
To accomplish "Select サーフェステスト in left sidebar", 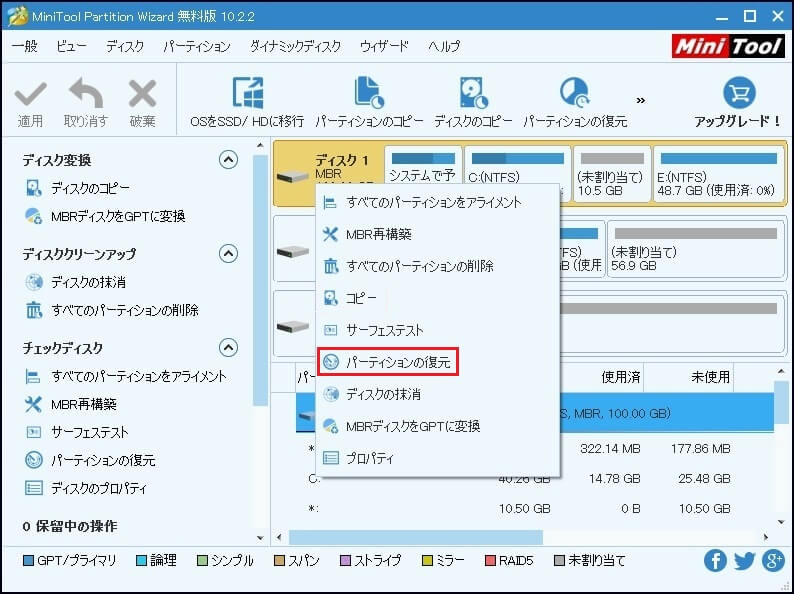I will [x=90, y=432].
